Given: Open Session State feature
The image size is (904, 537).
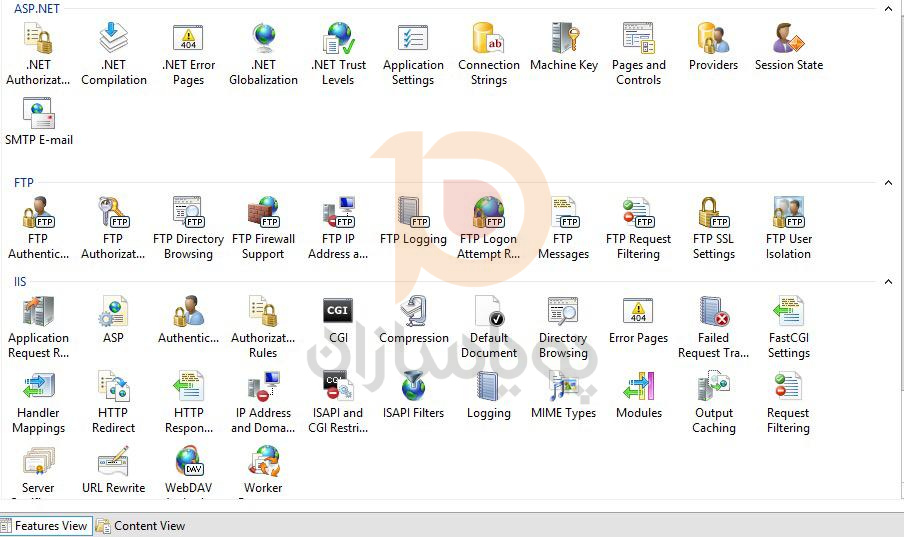Looking at the screenshot, I should [x=789, y=47].
